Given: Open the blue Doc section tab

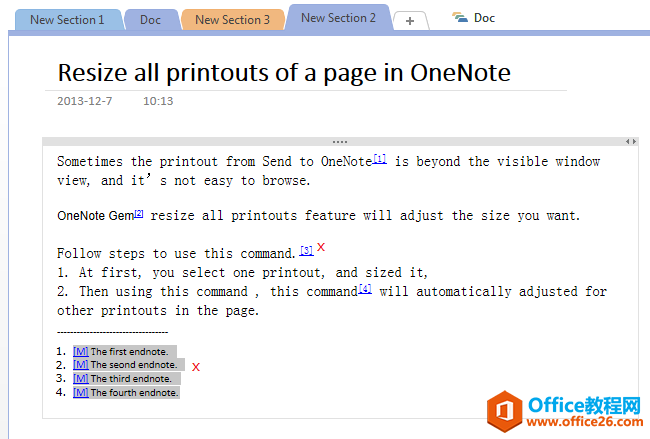Looking at the screenshot, I should [150, 20].
